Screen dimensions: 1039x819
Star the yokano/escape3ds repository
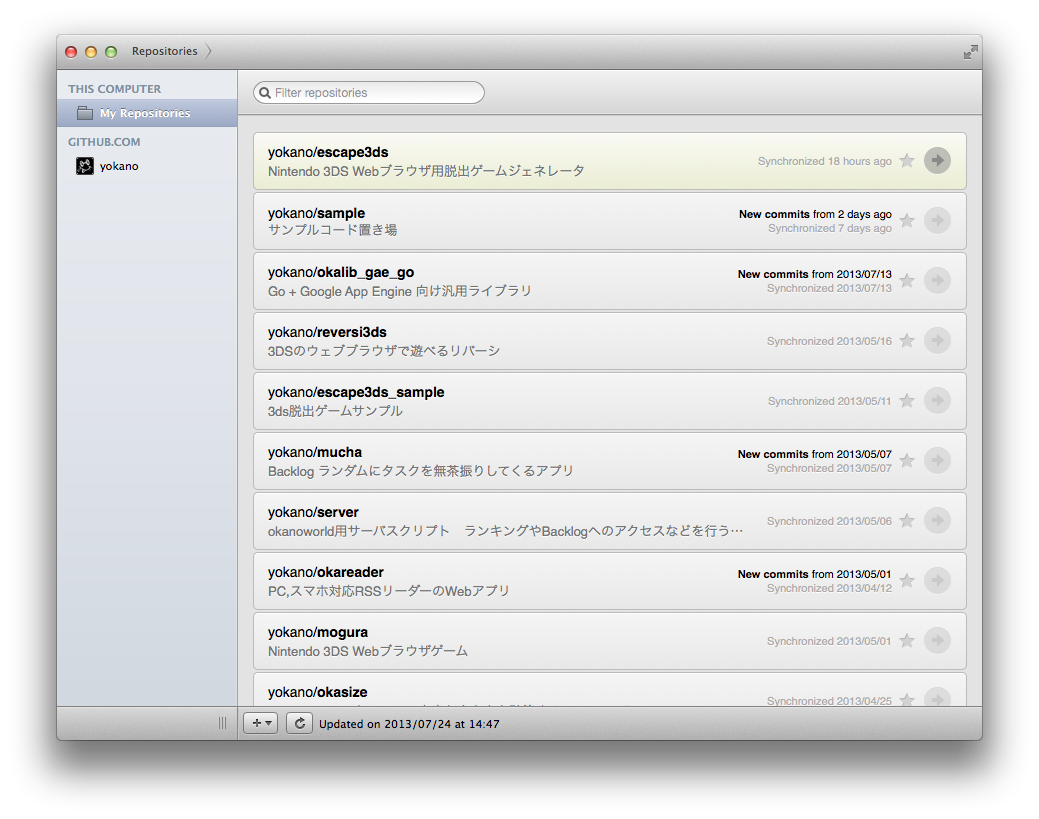click(907, 160)
